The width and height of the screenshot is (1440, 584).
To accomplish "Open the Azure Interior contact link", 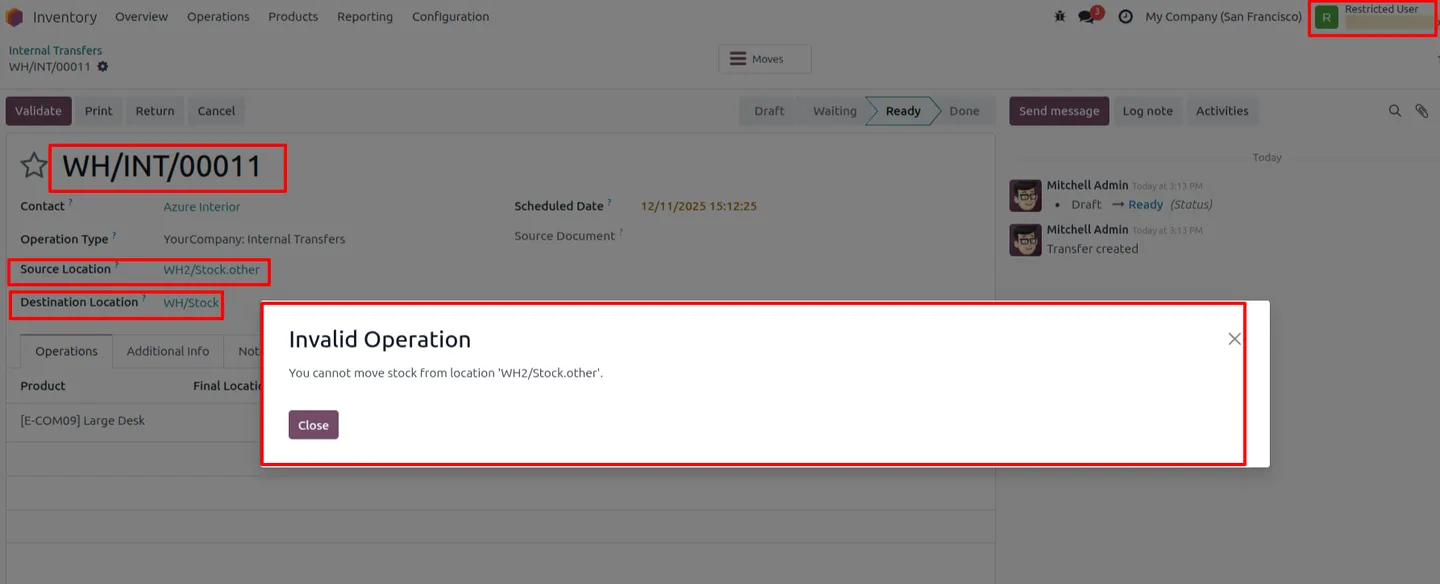I will point(202,207).
